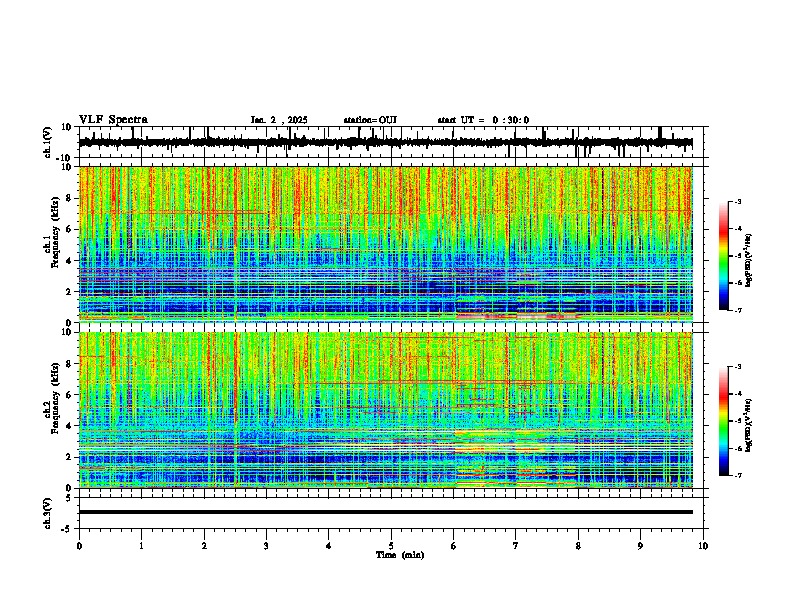This screenshot has width=792, height=612.
Task: Click the "ch.3(V)" axis label
Action: [48, 513]
